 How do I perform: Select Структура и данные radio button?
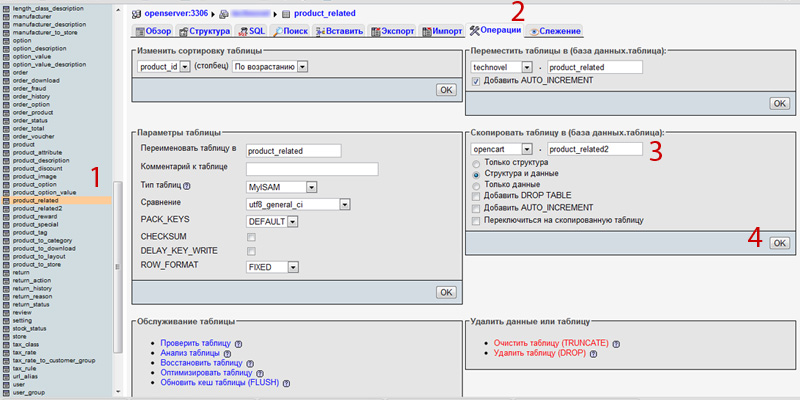476,174
